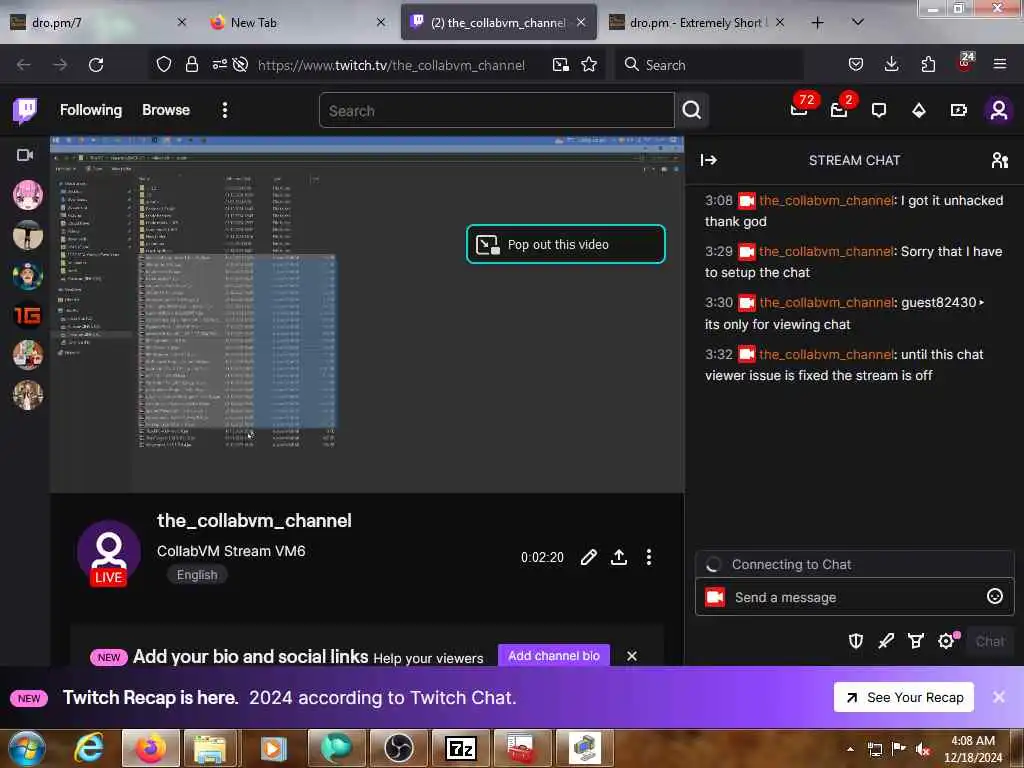Click the chat identity badge in message box
This screenshot has height=768, width=1024.
(715, 597)
